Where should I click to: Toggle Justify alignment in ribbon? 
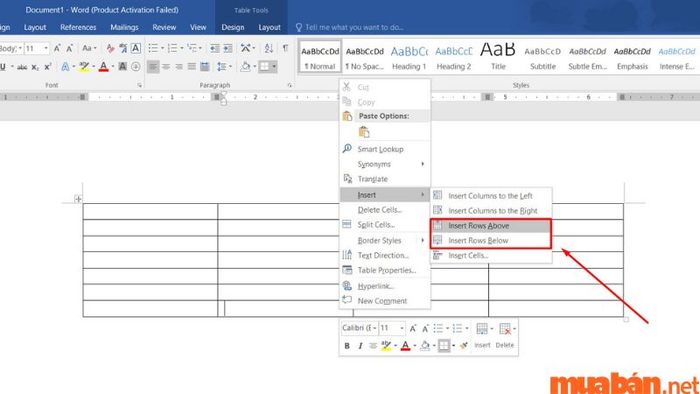192,67
